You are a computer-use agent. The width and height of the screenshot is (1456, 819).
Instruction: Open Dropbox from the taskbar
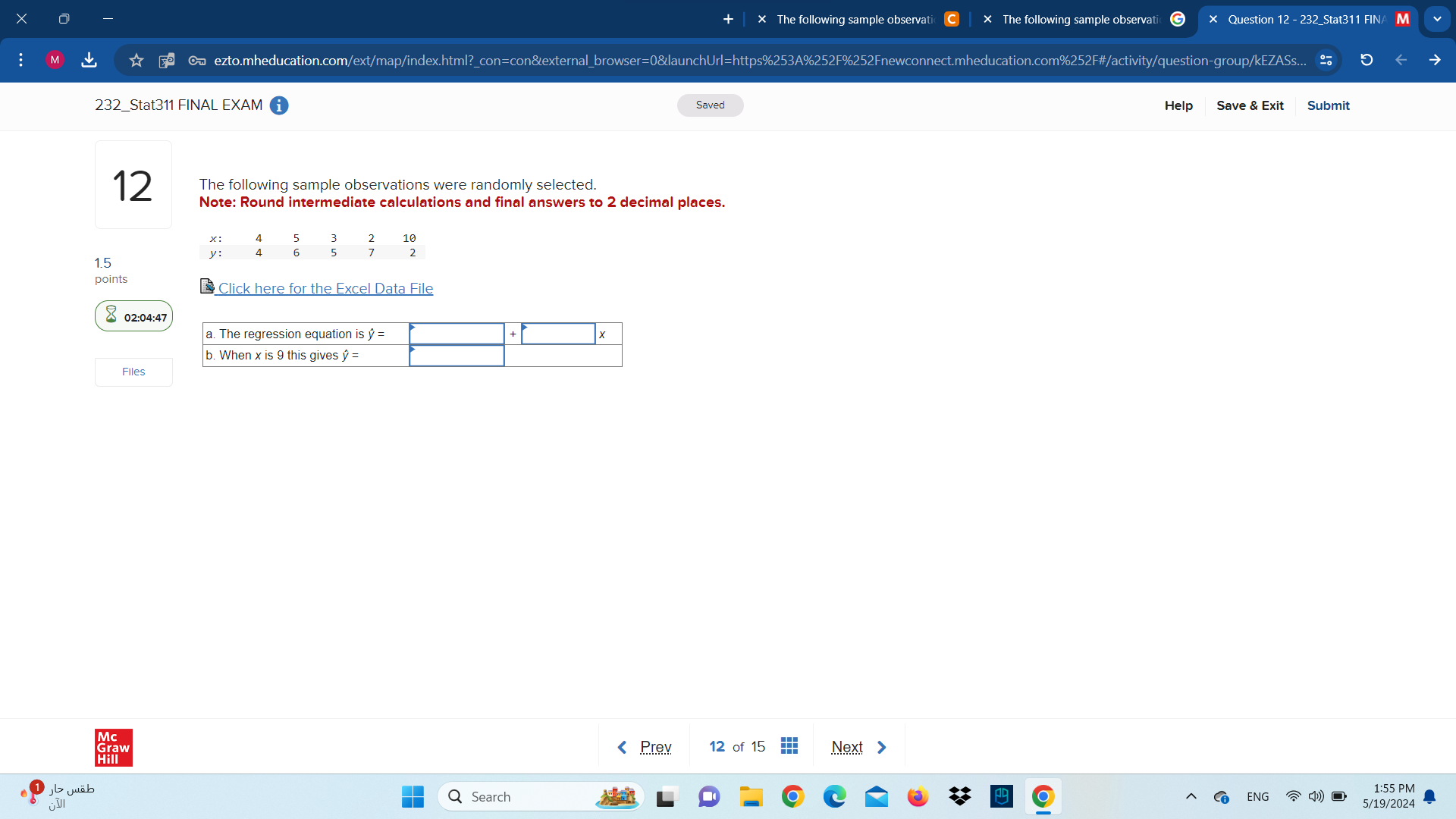(959, 796)
